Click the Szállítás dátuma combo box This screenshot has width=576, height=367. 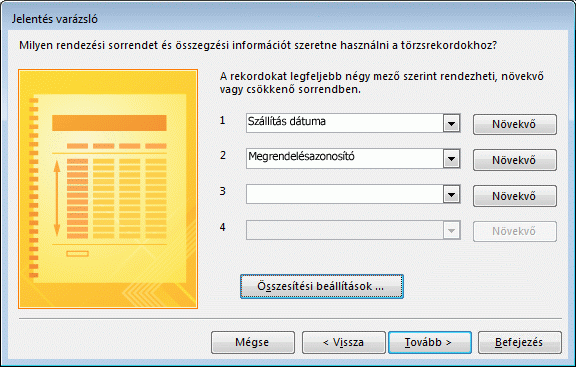353,123
